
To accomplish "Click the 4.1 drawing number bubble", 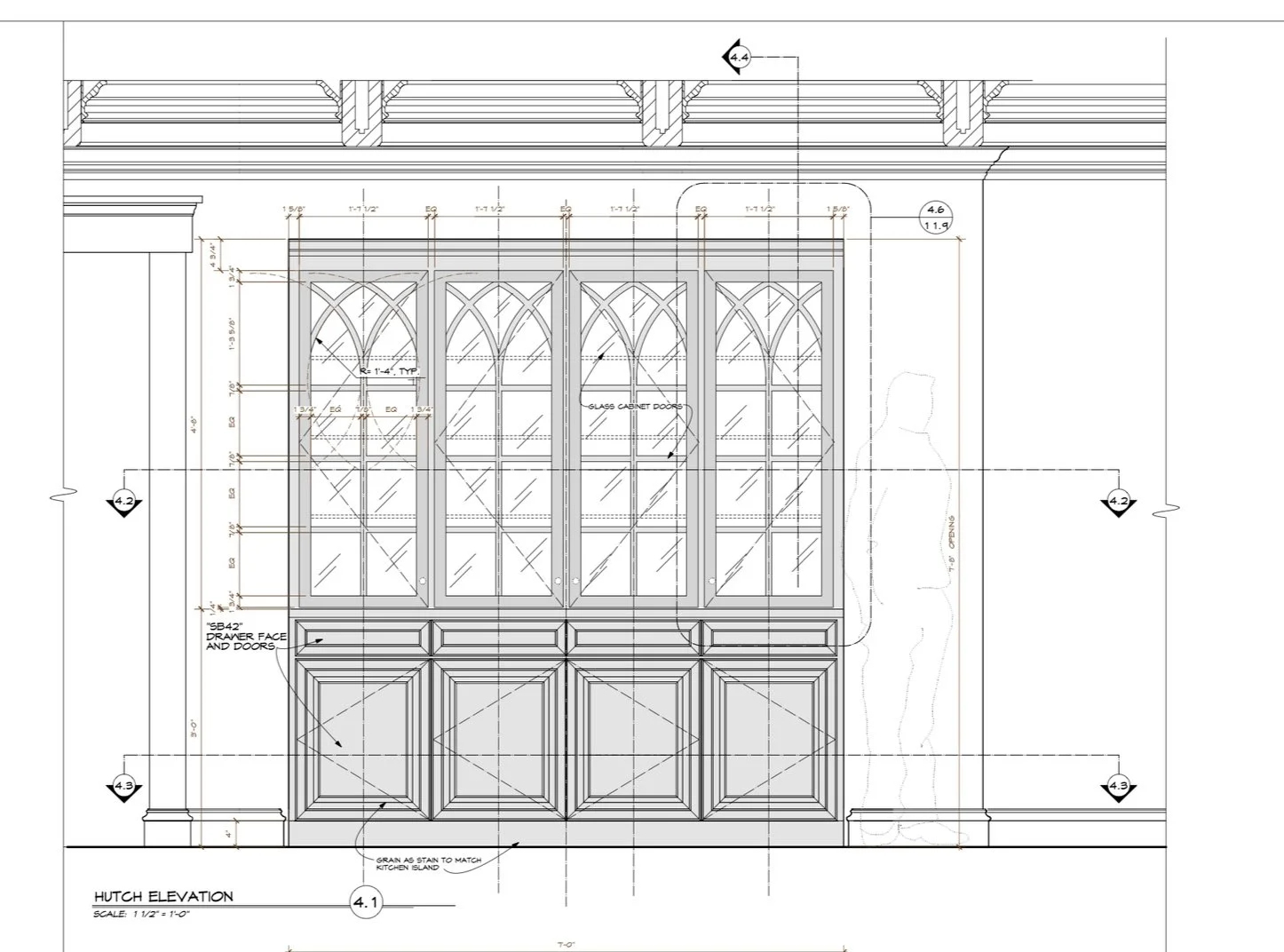I will click(x=366, y=904).
